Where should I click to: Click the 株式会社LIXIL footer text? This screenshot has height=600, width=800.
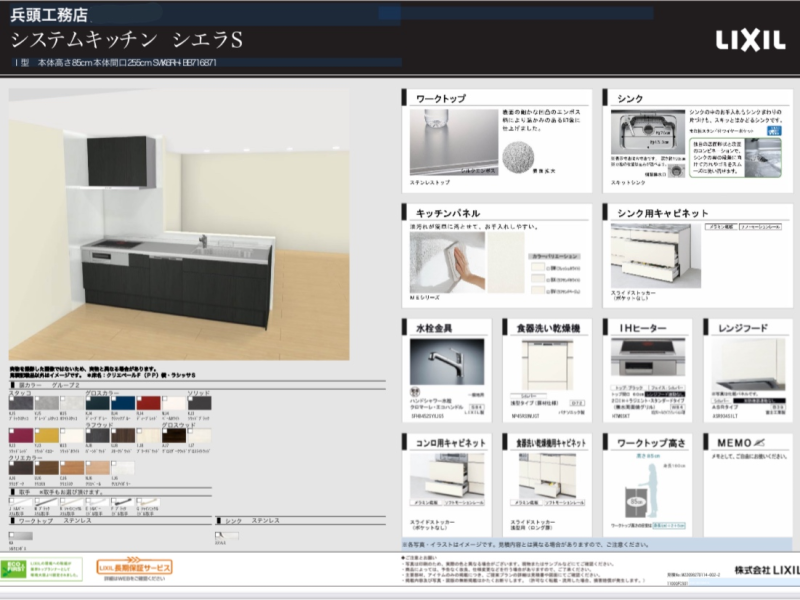click(x=767, y=570)
